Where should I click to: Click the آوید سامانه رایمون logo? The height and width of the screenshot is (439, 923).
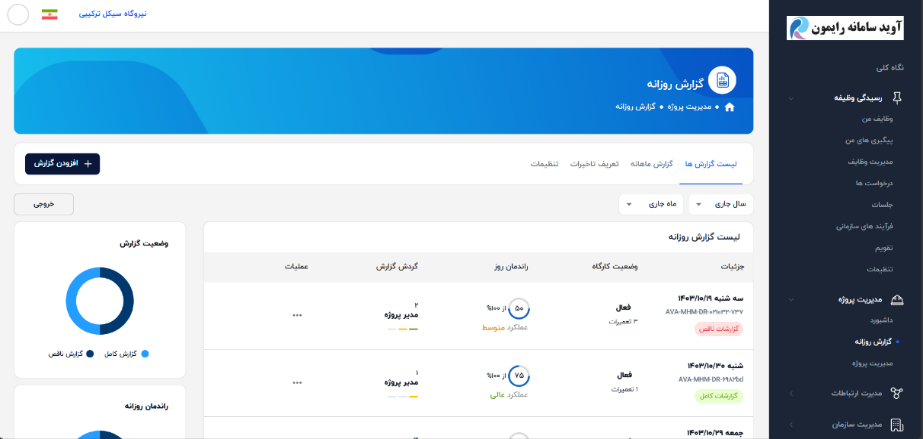[x=845, y=28]
